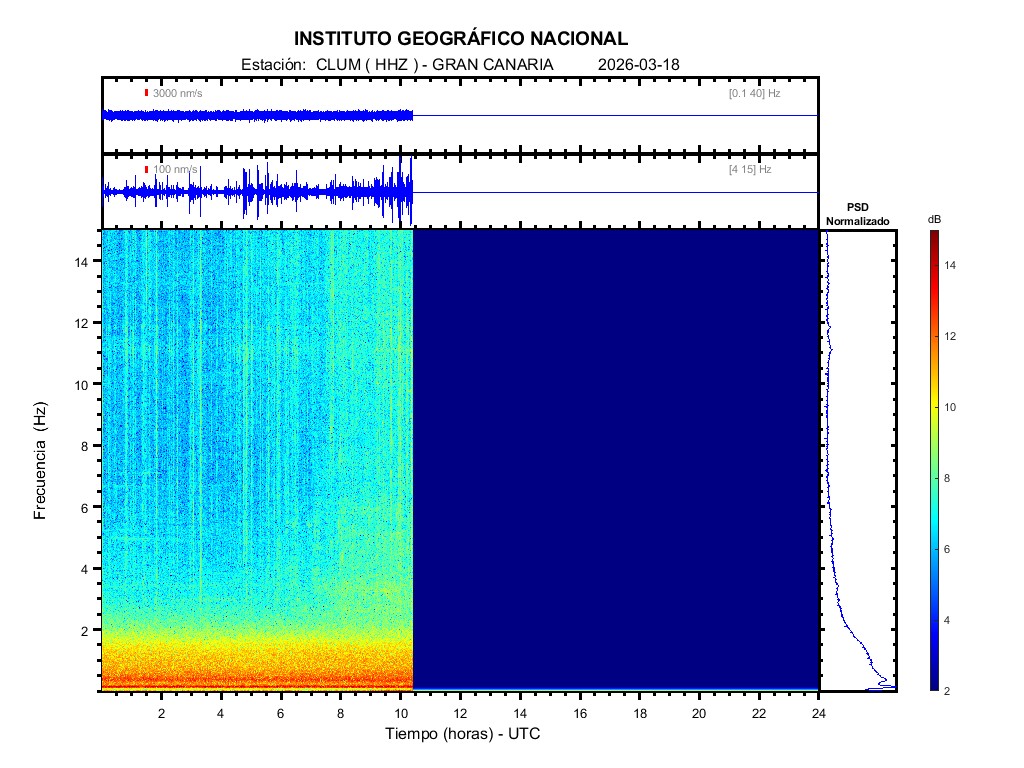Click the colorbar at the 10 dB level

point(933,408)
